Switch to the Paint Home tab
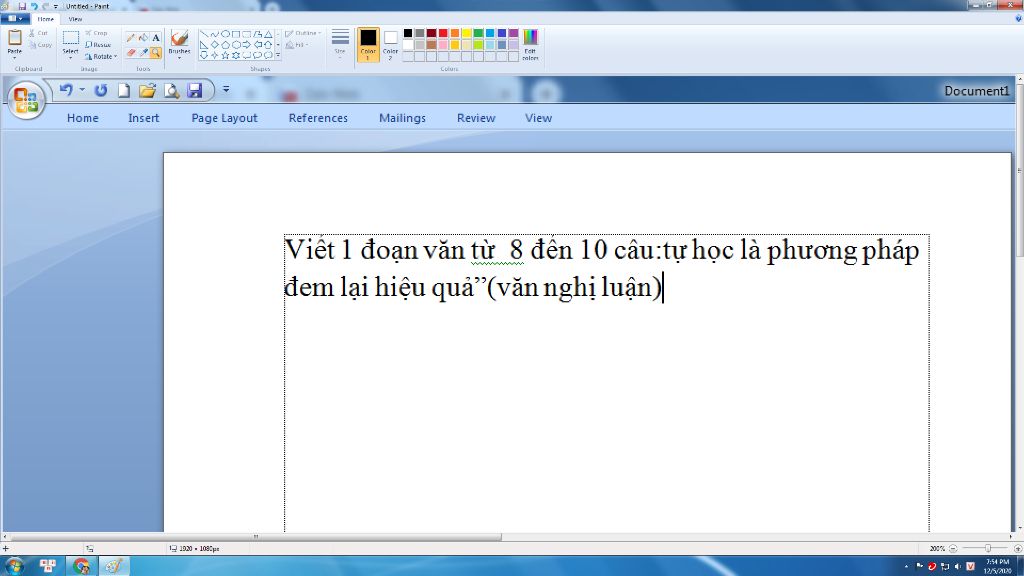1024x576 pixels. (x=46, y=19)
